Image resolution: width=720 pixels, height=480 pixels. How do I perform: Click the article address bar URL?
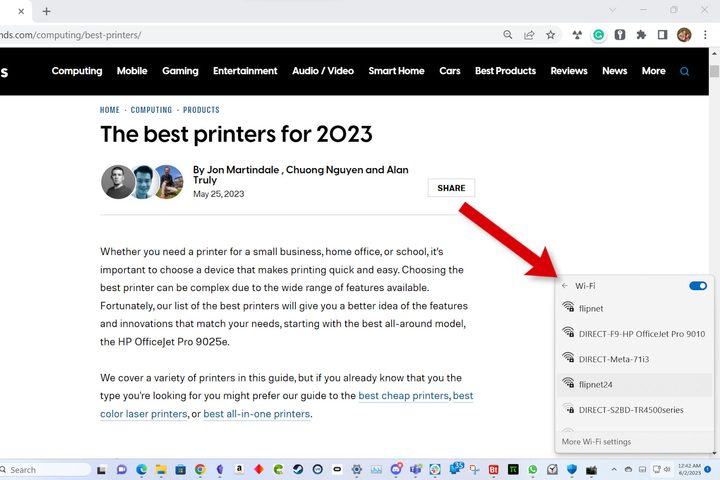[70, 35]
